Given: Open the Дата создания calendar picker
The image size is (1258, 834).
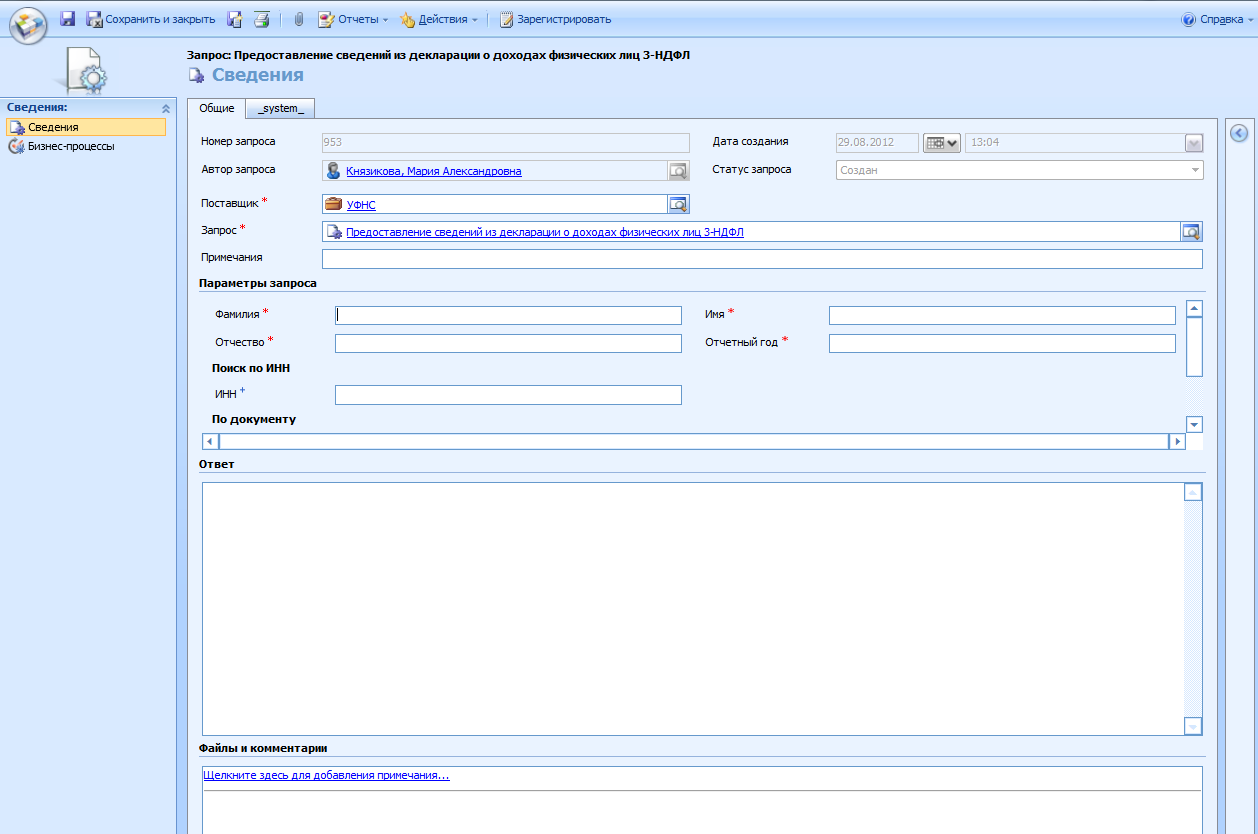Looking at the screenshot, I should point(942,143).
